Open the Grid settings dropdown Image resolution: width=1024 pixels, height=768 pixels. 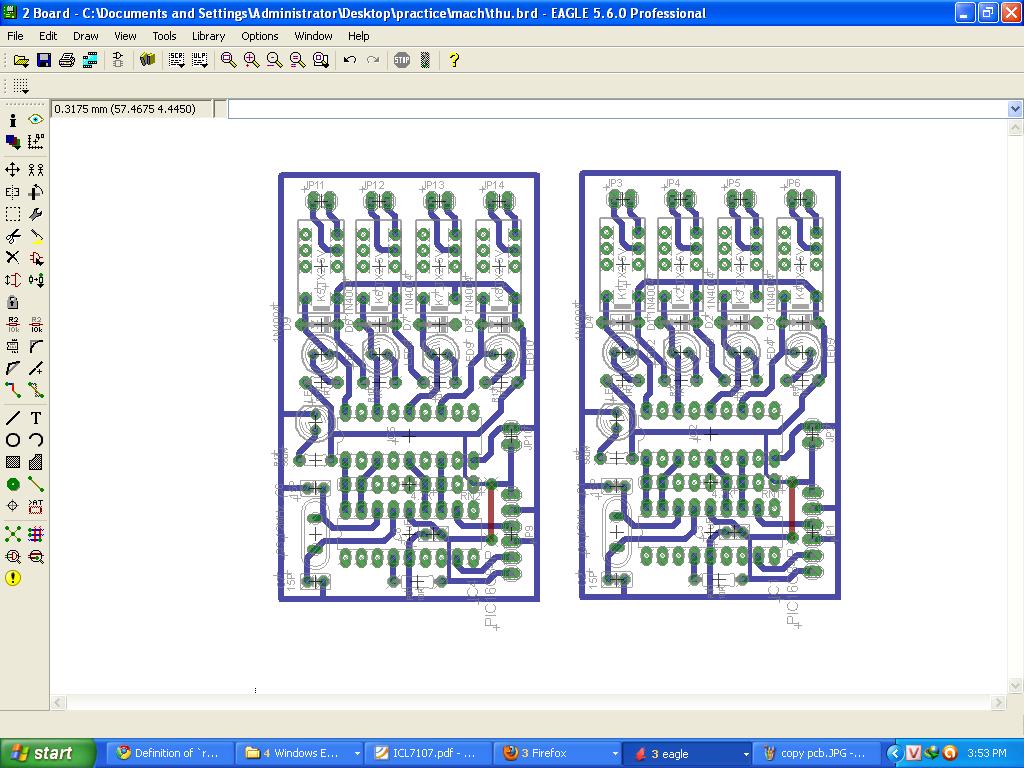(20, 86)
